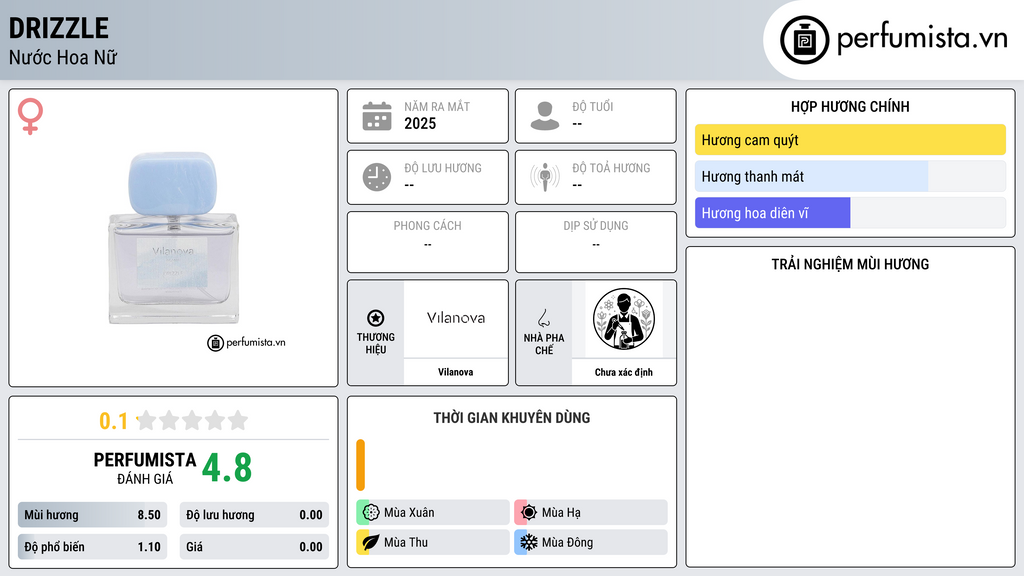Select the Hương hoa diên vĩ accord bar
The height and width of the screenshot is (576, 1024).
pos(850,213)
